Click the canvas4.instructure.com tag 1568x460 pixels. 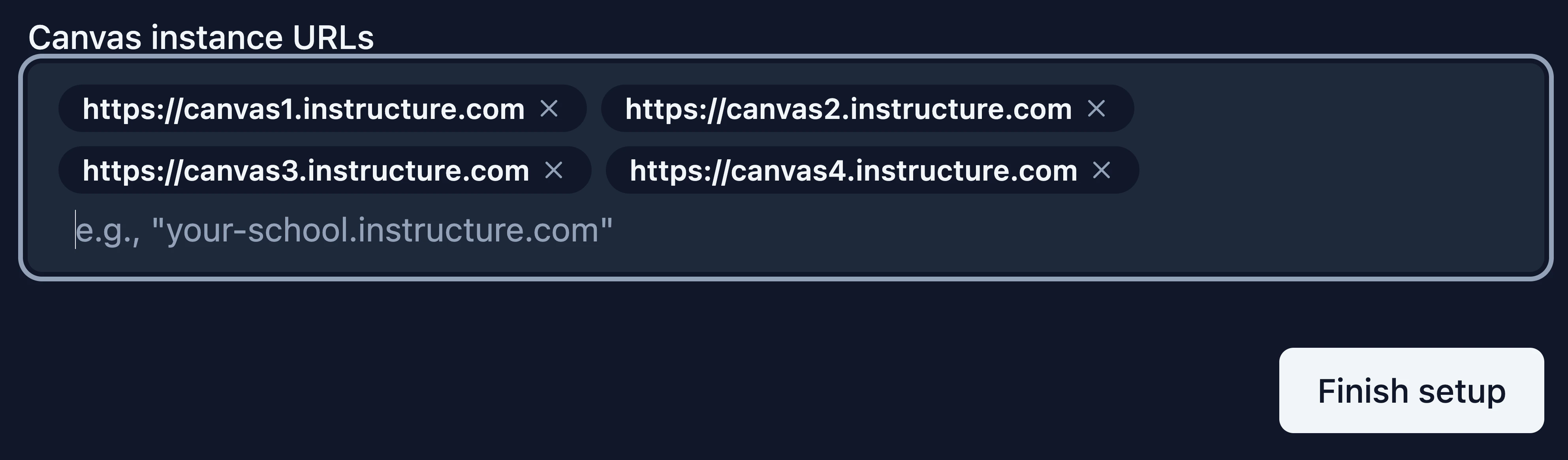click(854, 171)
